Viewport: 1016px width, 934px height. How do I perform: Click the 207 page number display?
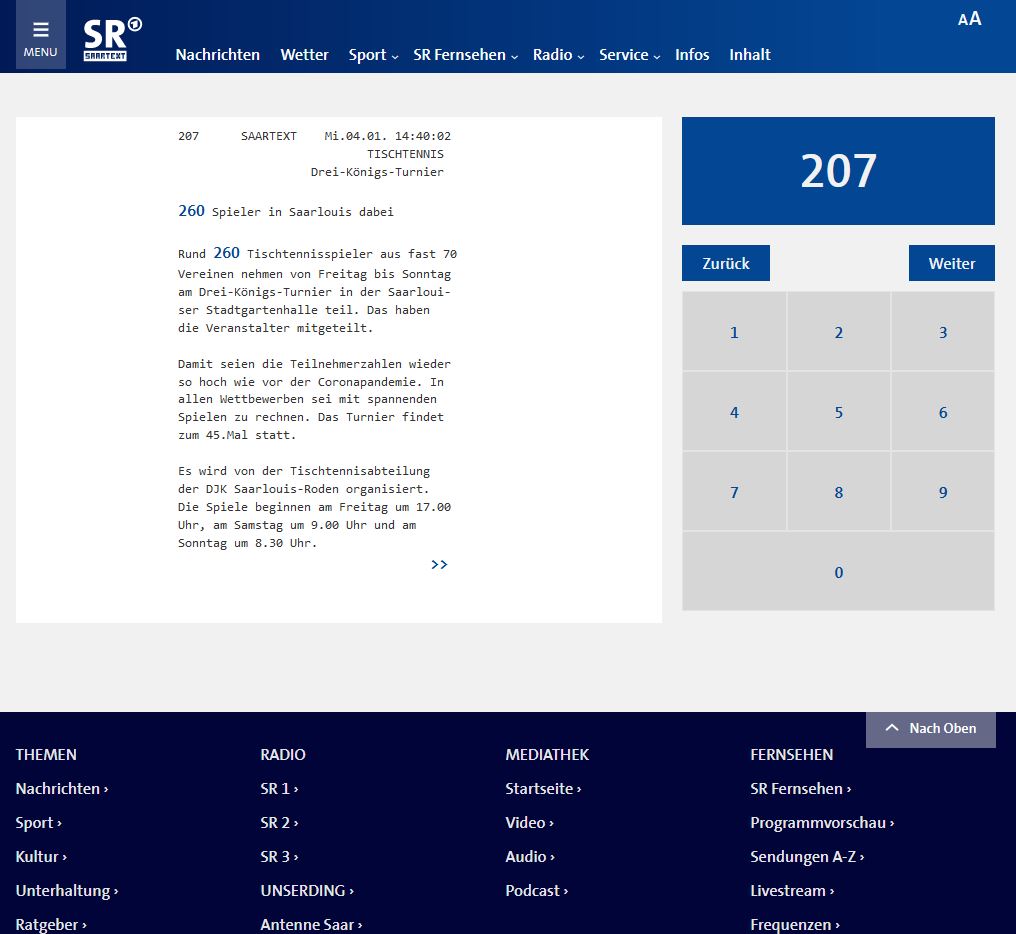838,171
